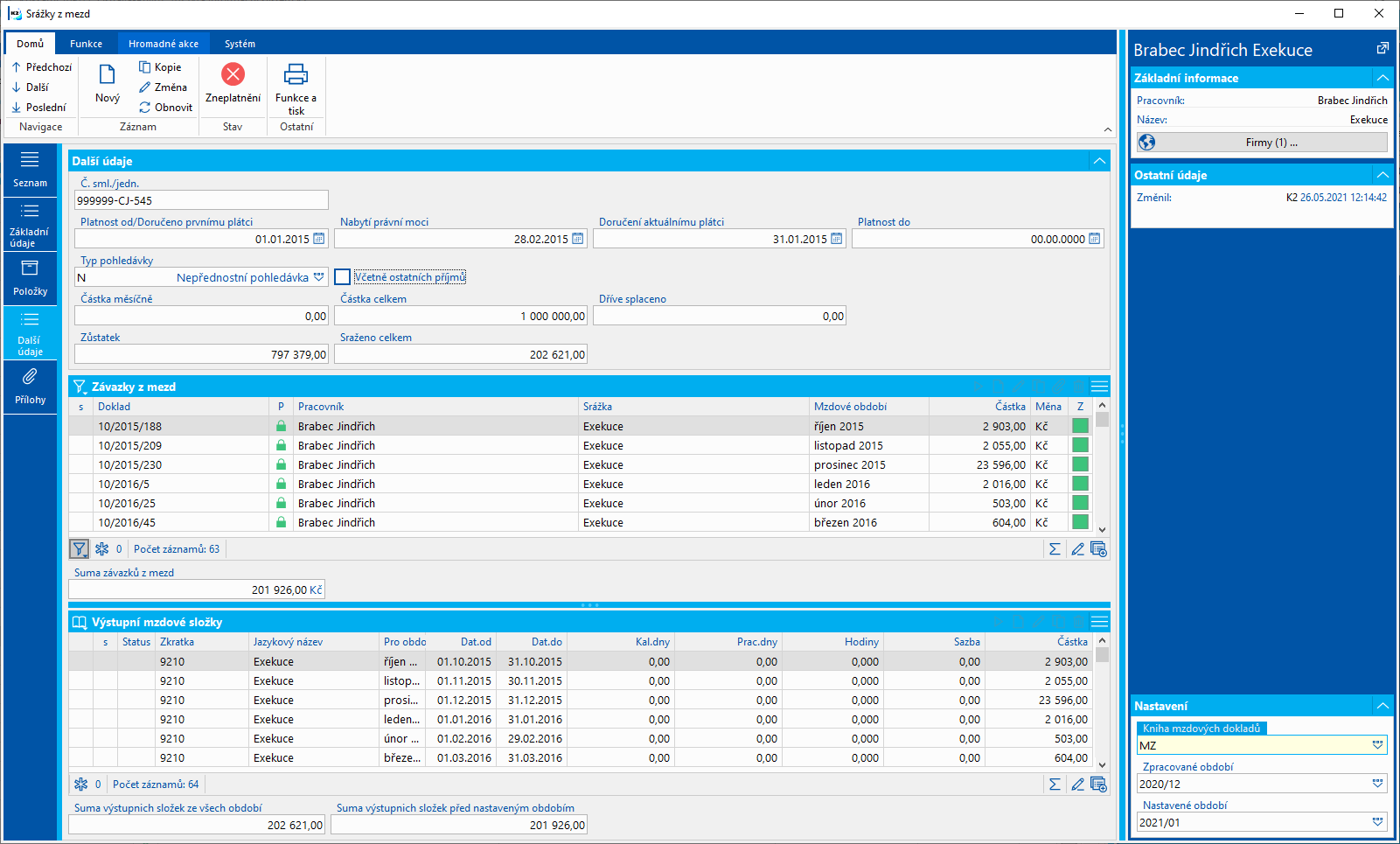Switch to the Funkce ribbon tab
The width and height of the screenshot is (1400, 844).
point(86,44)
